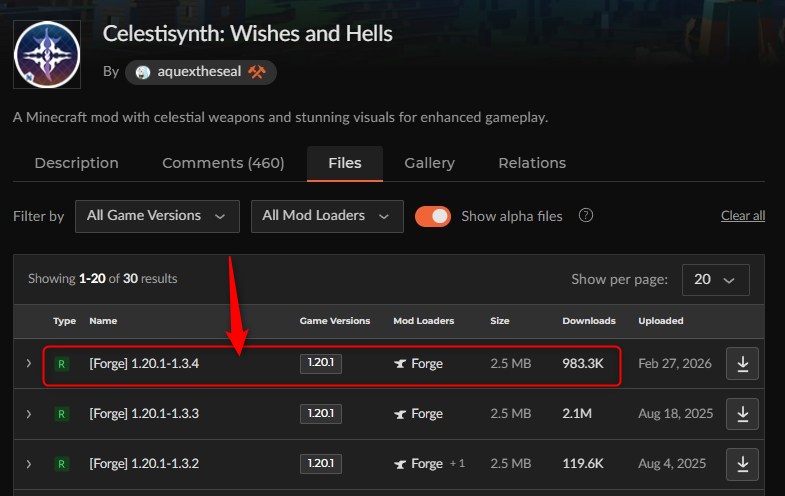Click the Game Versions column header
The height and width of the screenshot is (496, 785).
coord(335,321)
